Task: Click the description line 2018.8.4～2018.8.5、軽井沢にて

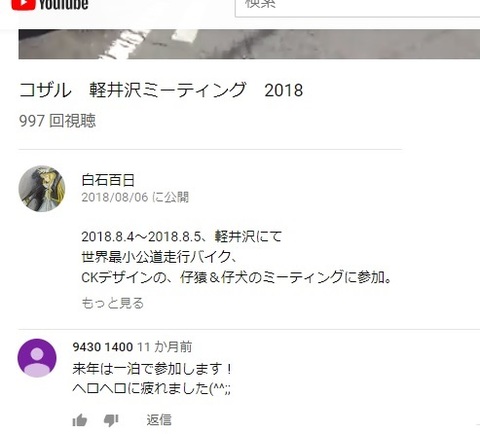Action: [182, 237]
